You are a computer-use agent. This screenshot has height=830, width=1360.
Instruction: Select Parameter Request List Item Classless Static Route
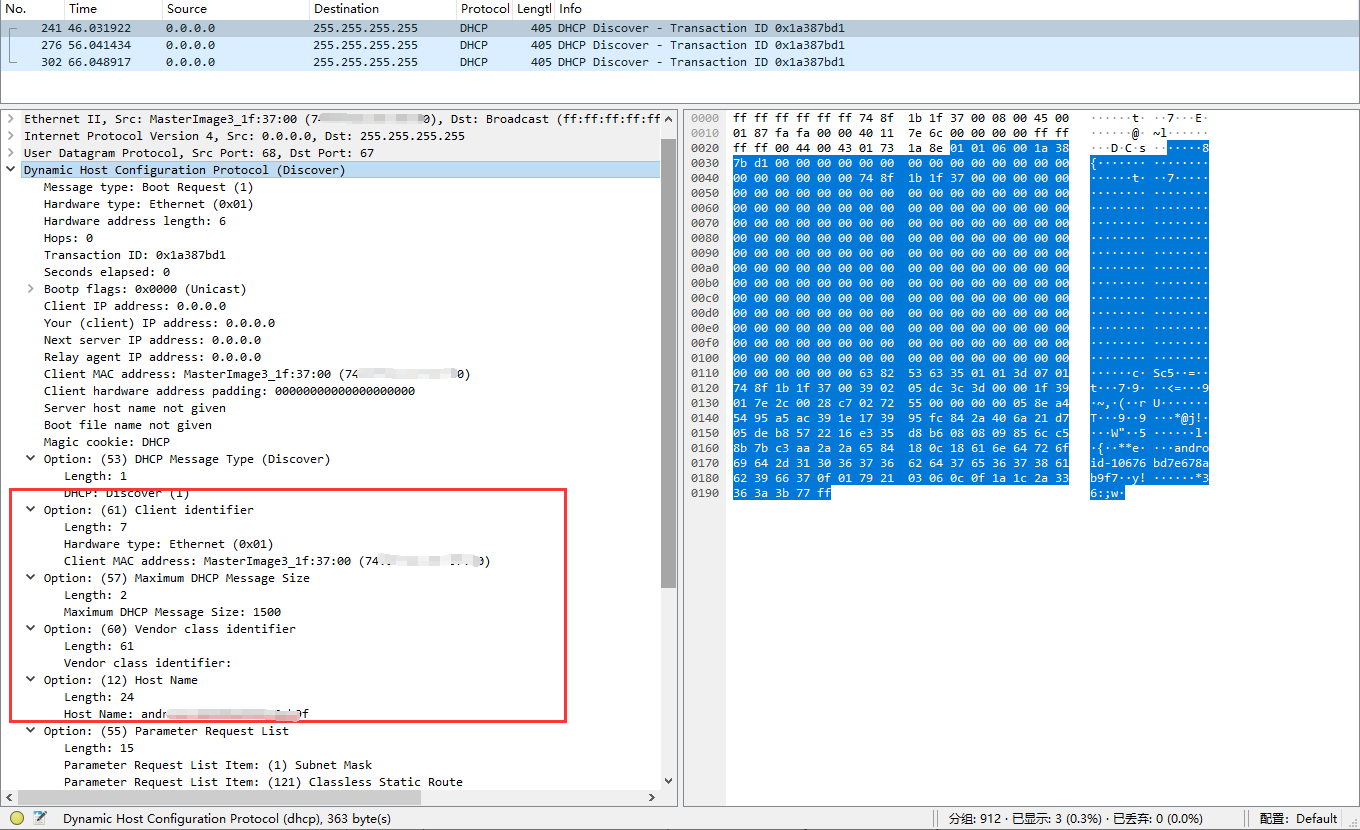[263, 782]
